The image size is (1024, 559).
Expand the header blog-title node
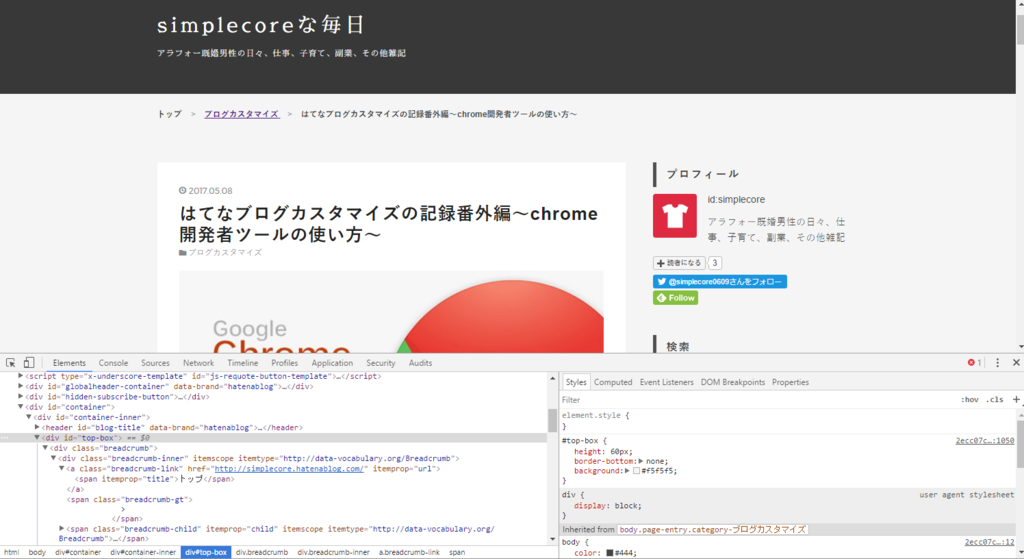point(37,427)
